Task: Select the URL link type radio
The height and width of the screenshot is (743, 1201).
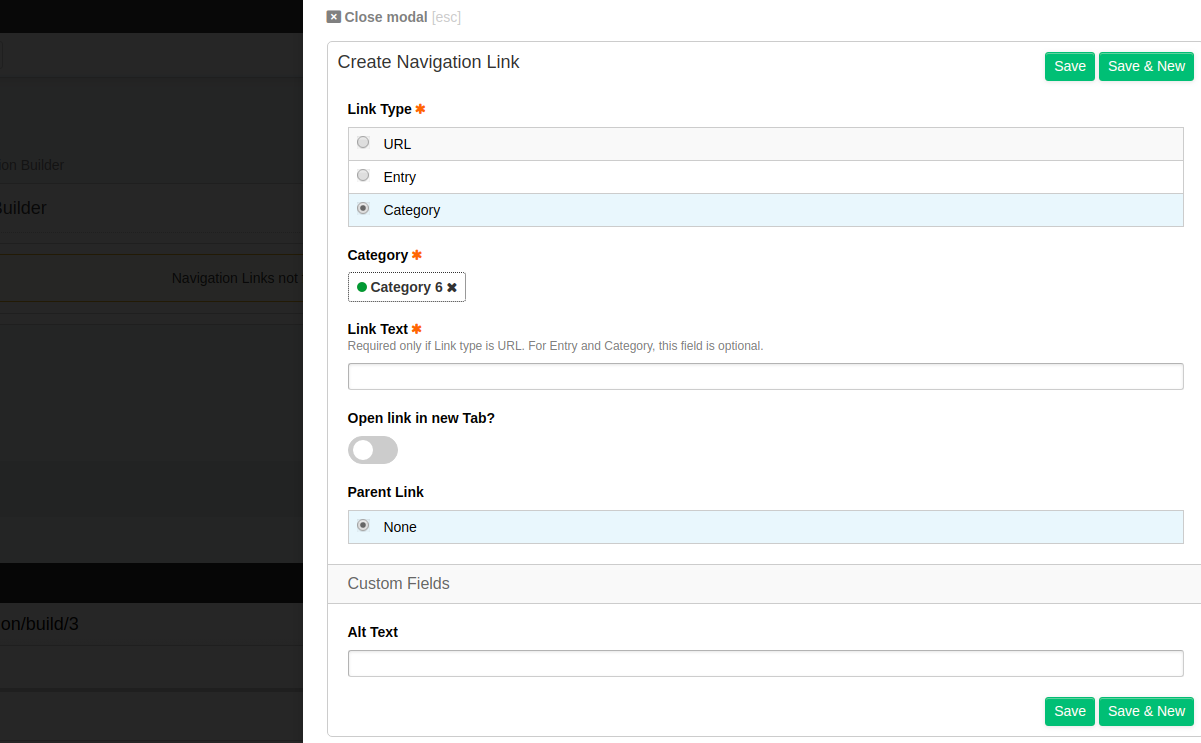Action: [363, 142]
